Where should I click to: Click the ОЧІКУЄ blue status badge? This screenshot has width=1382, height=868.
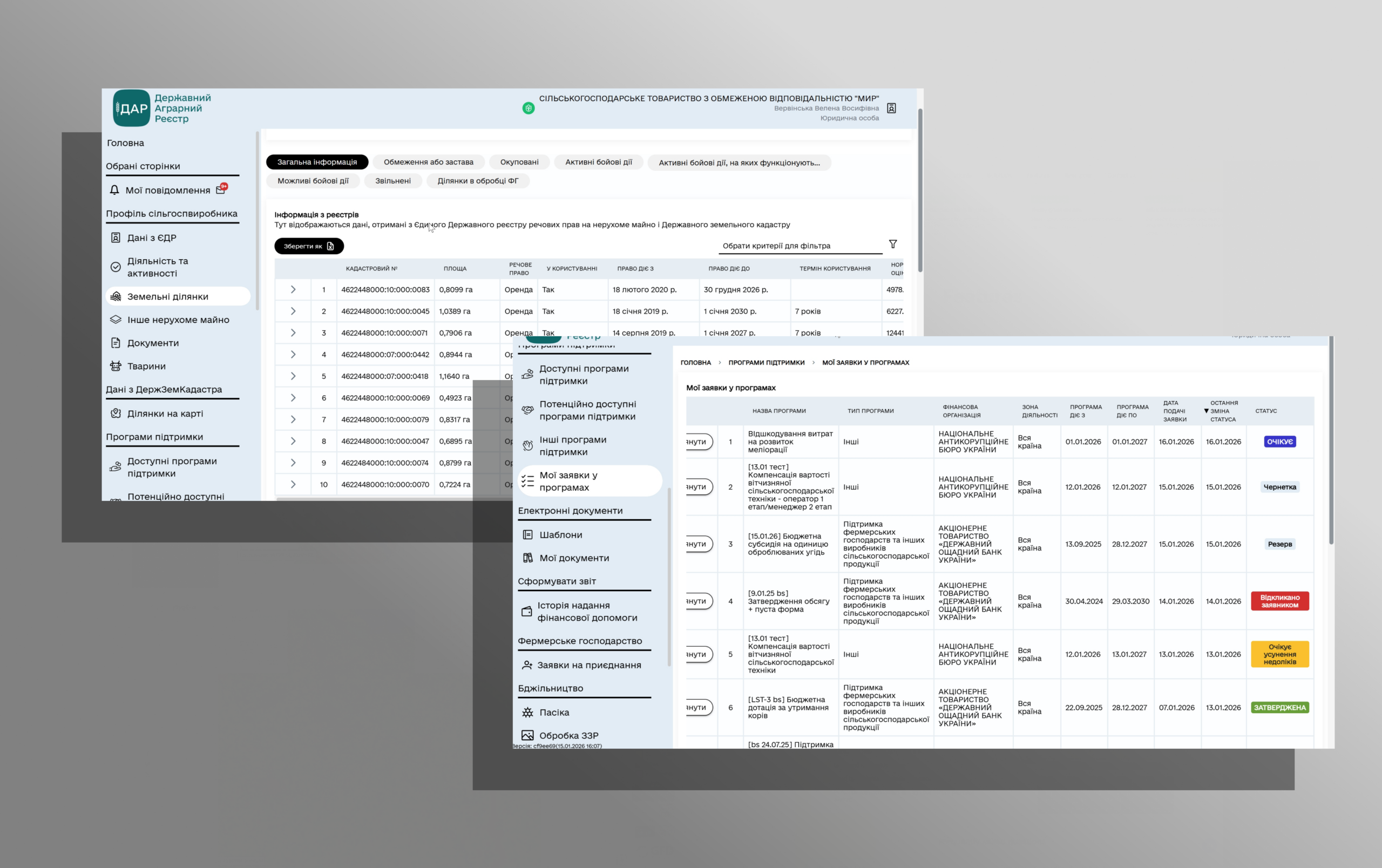tap(1279, 442)
